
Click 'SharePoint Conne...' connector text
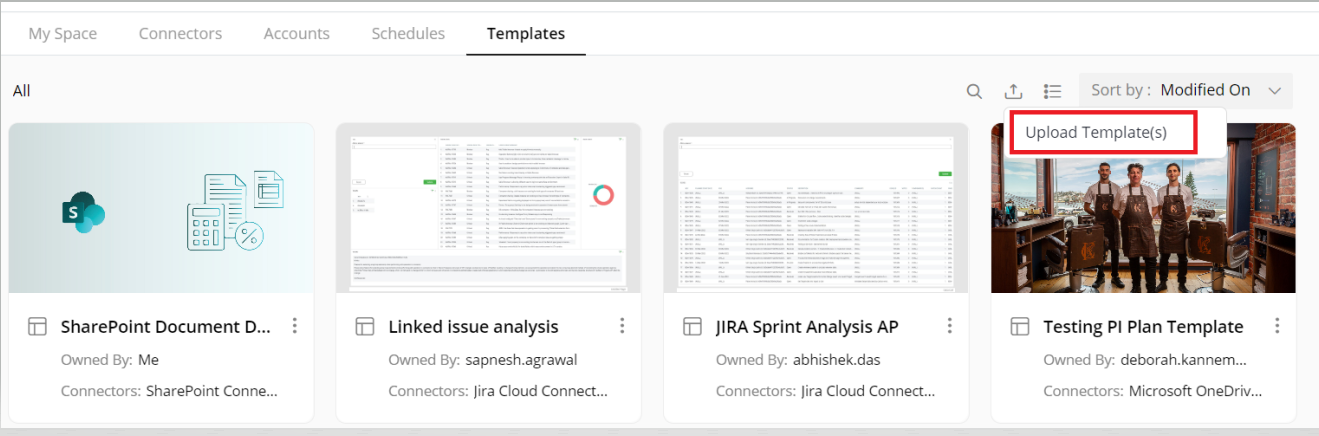(x=212, y=391)
